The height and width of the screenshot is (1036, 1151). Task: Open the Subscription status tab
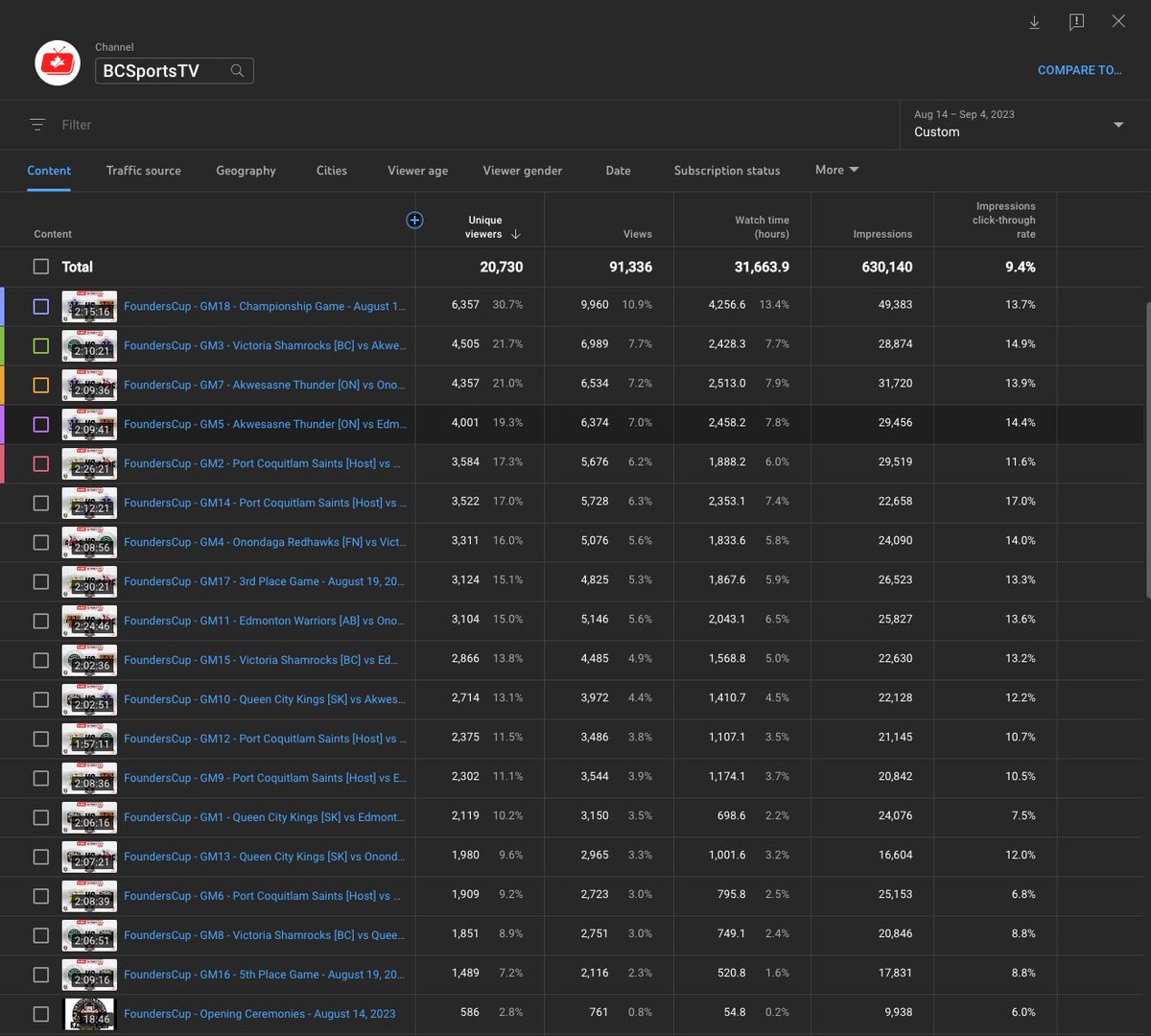pyautogui.click(x=727, y=171)
